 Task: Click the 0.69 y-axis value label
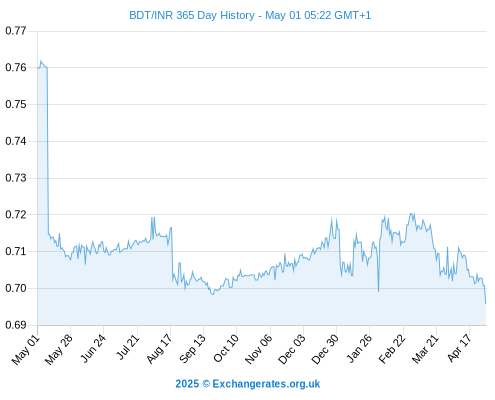click(x=16, y=325)
